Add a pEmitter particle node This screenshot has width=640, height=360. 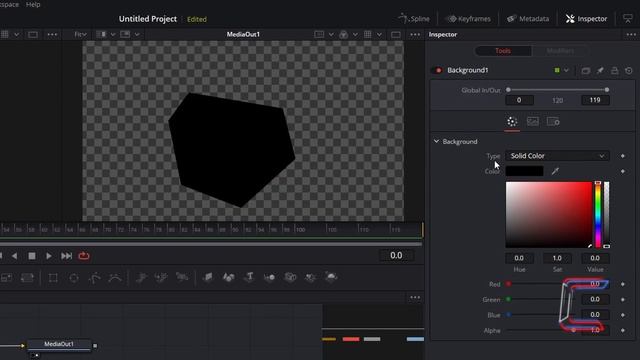(141, 278)
